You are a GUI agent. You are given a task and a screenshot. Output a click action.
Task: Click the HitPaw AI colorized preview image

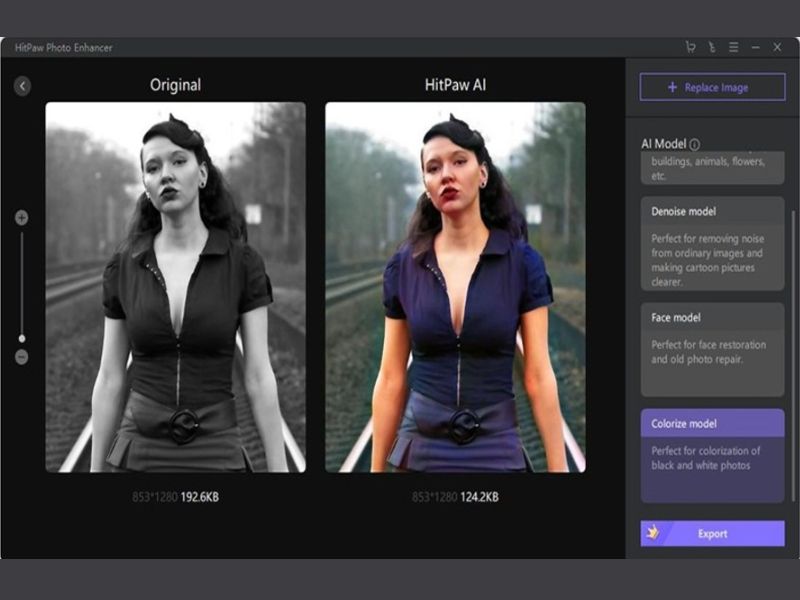455,287
